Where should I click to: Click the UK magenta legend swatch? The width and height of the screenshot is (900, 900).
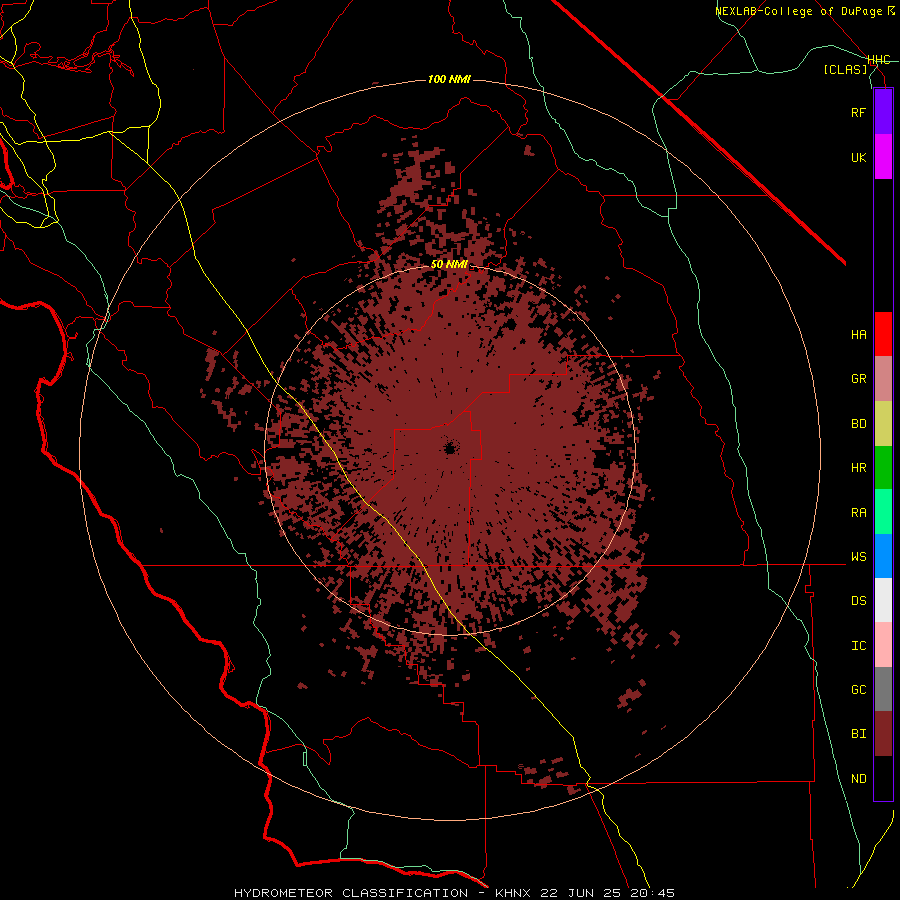[x=883, y=157]
